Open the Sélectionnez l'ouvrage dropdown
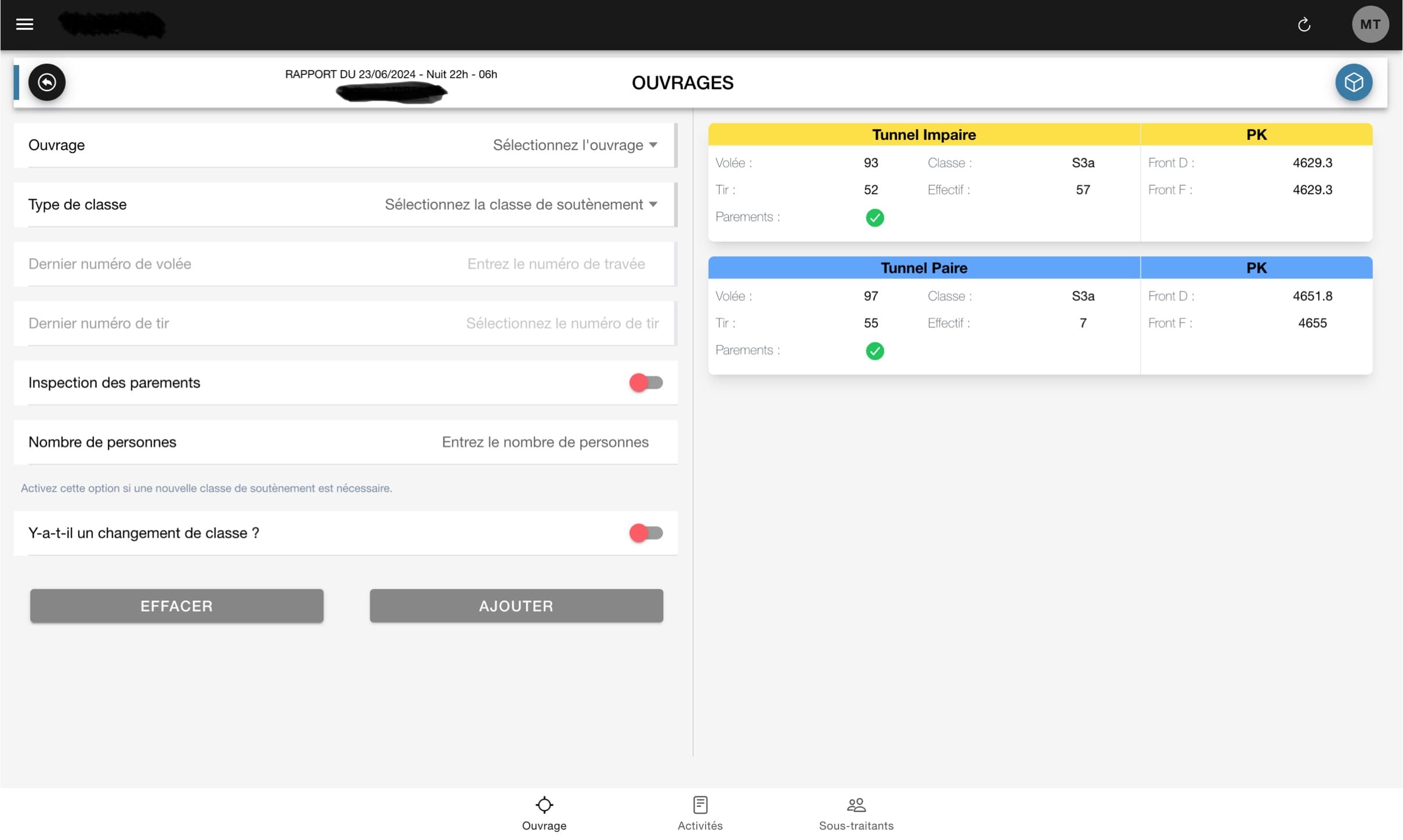Image resolution: width=1403 pixels, height=840 pixels. (x=574, y=145)
